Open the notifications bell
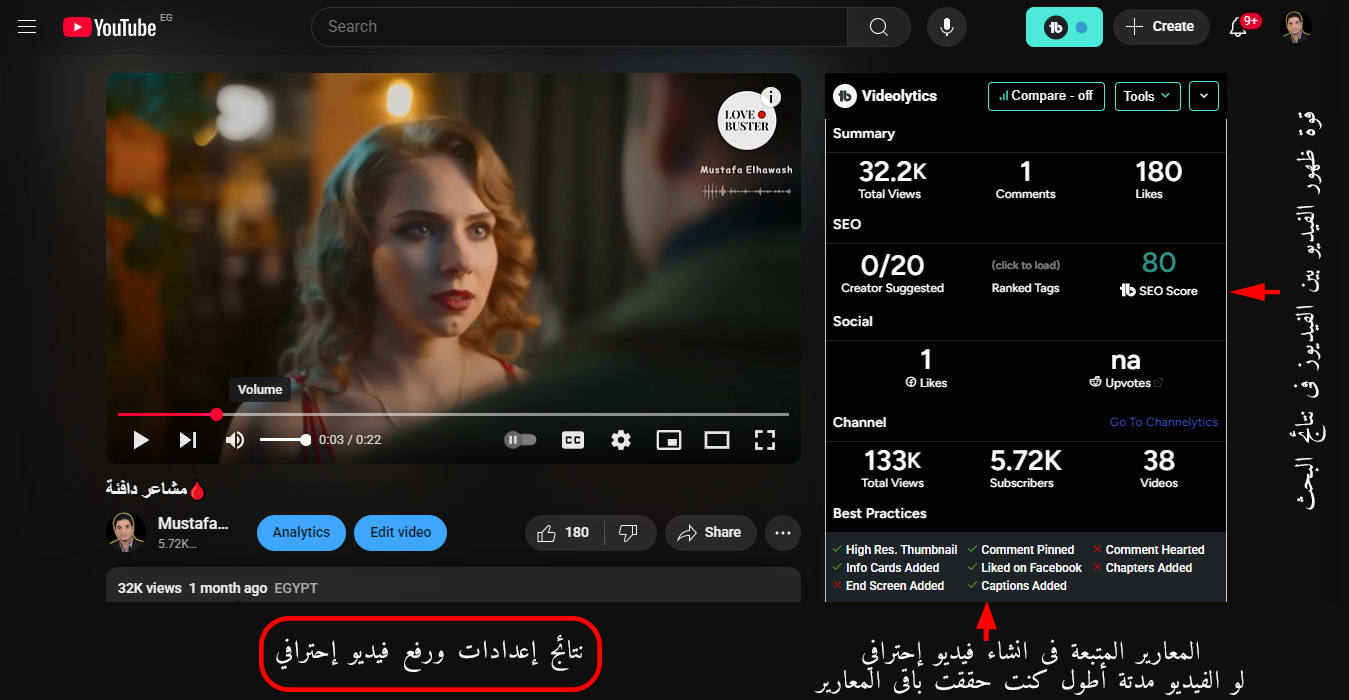Screen dimensions: 1349x700 1238,27
